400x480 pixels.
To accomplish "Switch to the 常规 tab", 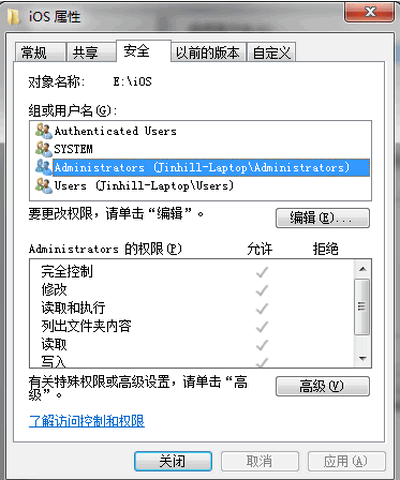I will click(x=40, y=52).
